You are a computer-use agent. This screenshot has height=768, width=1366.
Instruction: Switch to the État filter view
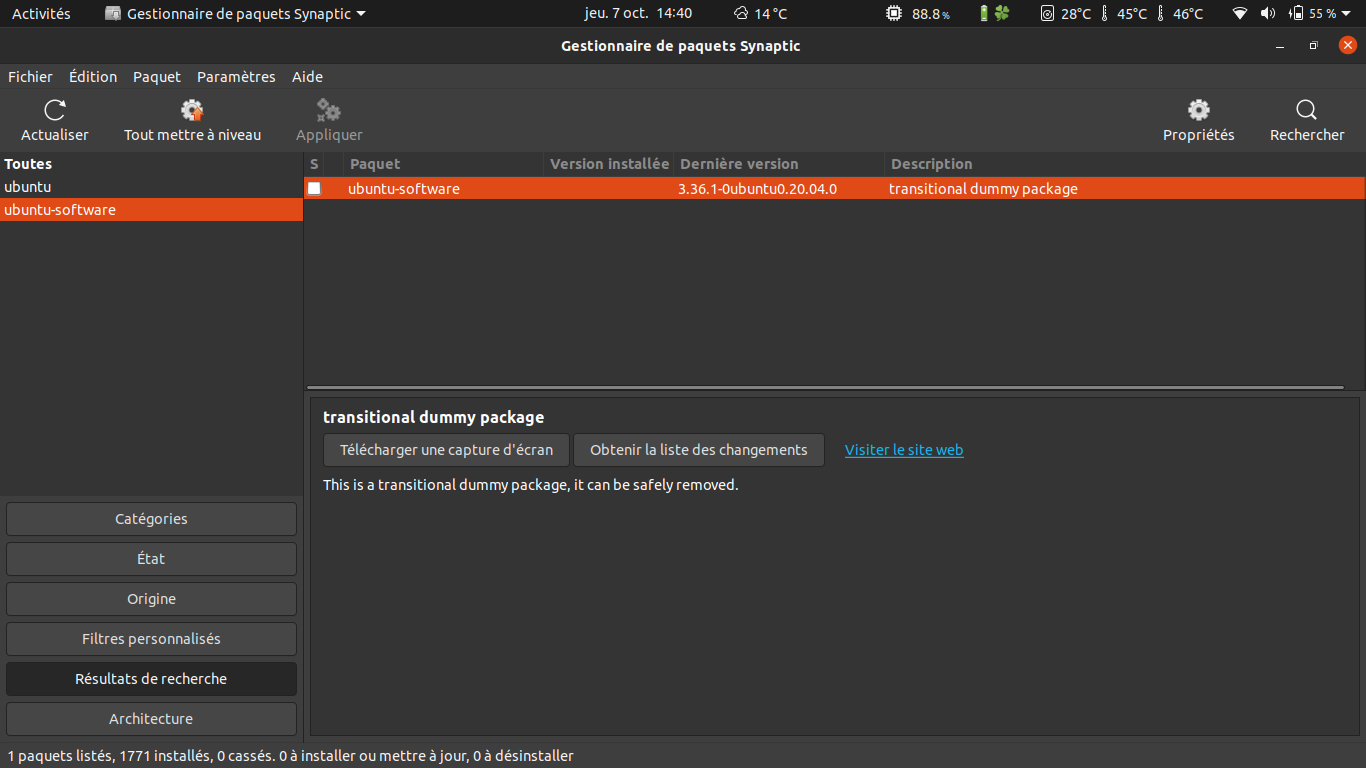tap(151, 559)
